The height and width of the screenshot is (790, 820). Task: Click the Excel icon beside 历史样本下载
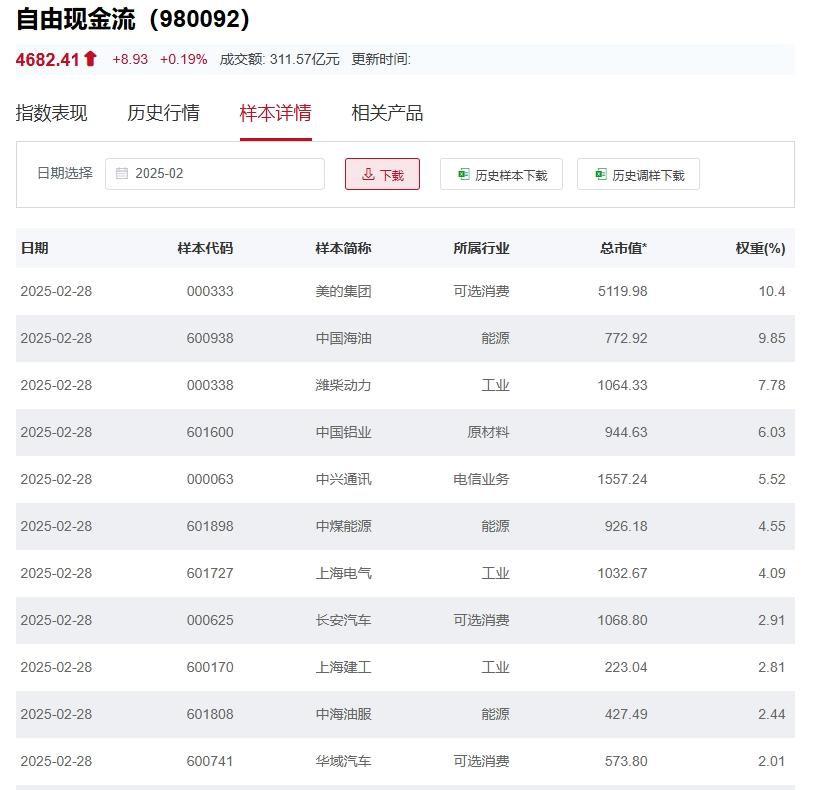[x=463, y=174]
